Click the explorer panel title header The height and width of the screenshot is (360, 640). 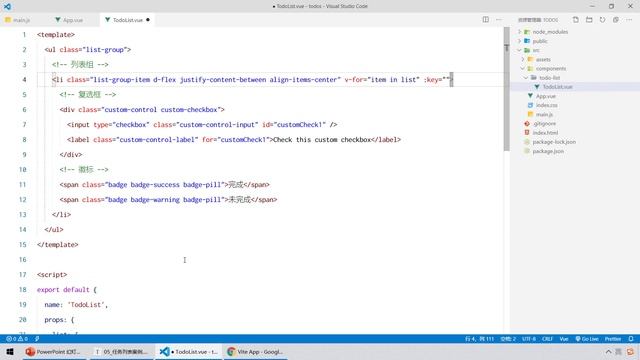538,20
